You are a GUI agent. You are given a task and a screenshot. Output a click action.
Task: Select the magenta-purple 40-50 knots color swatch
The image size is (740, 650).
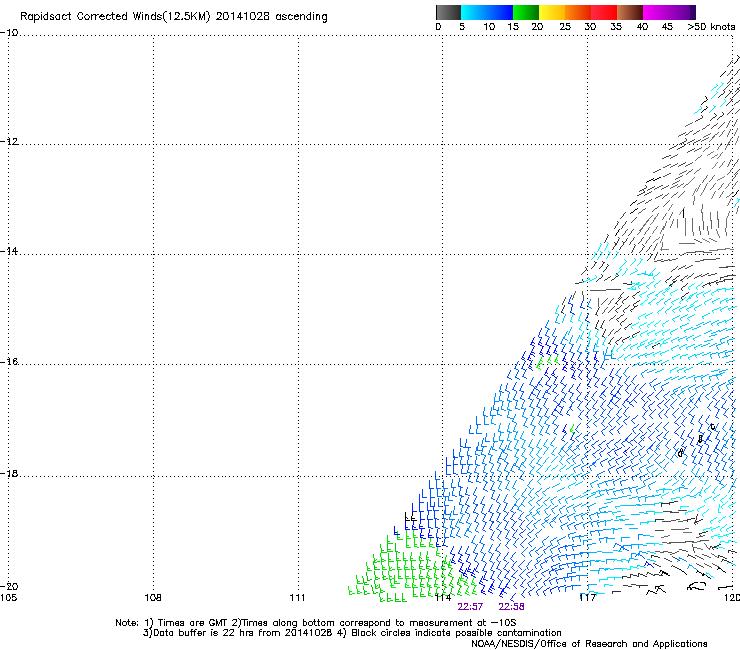[669, 12]
